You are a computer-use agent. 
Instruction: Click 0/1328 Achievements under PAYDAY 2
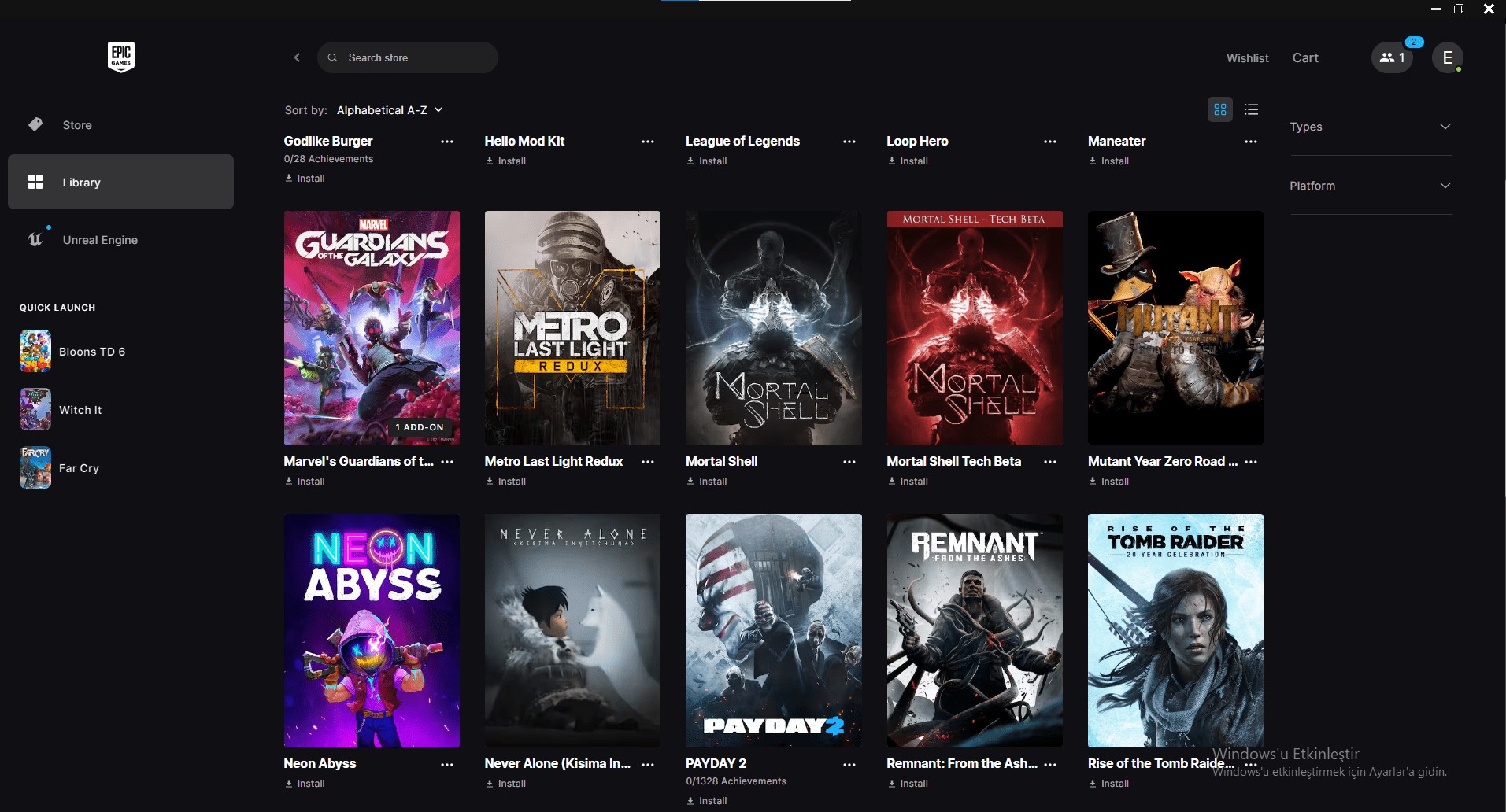(736, 781)
